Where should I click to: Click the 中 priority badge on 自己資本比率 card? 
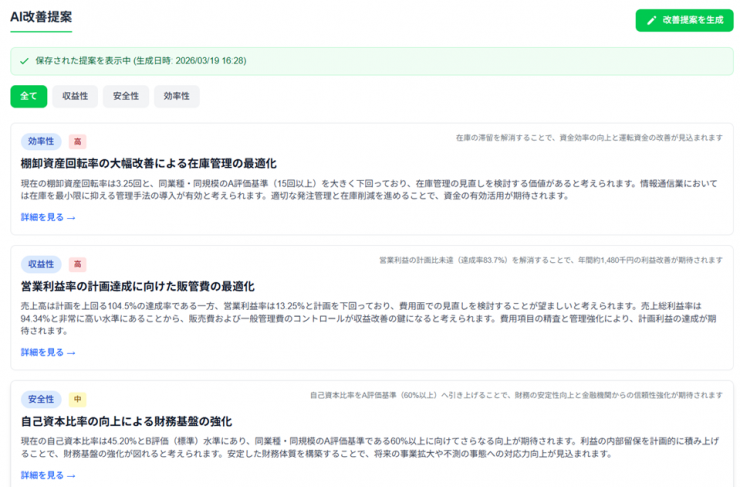point(77,399)
